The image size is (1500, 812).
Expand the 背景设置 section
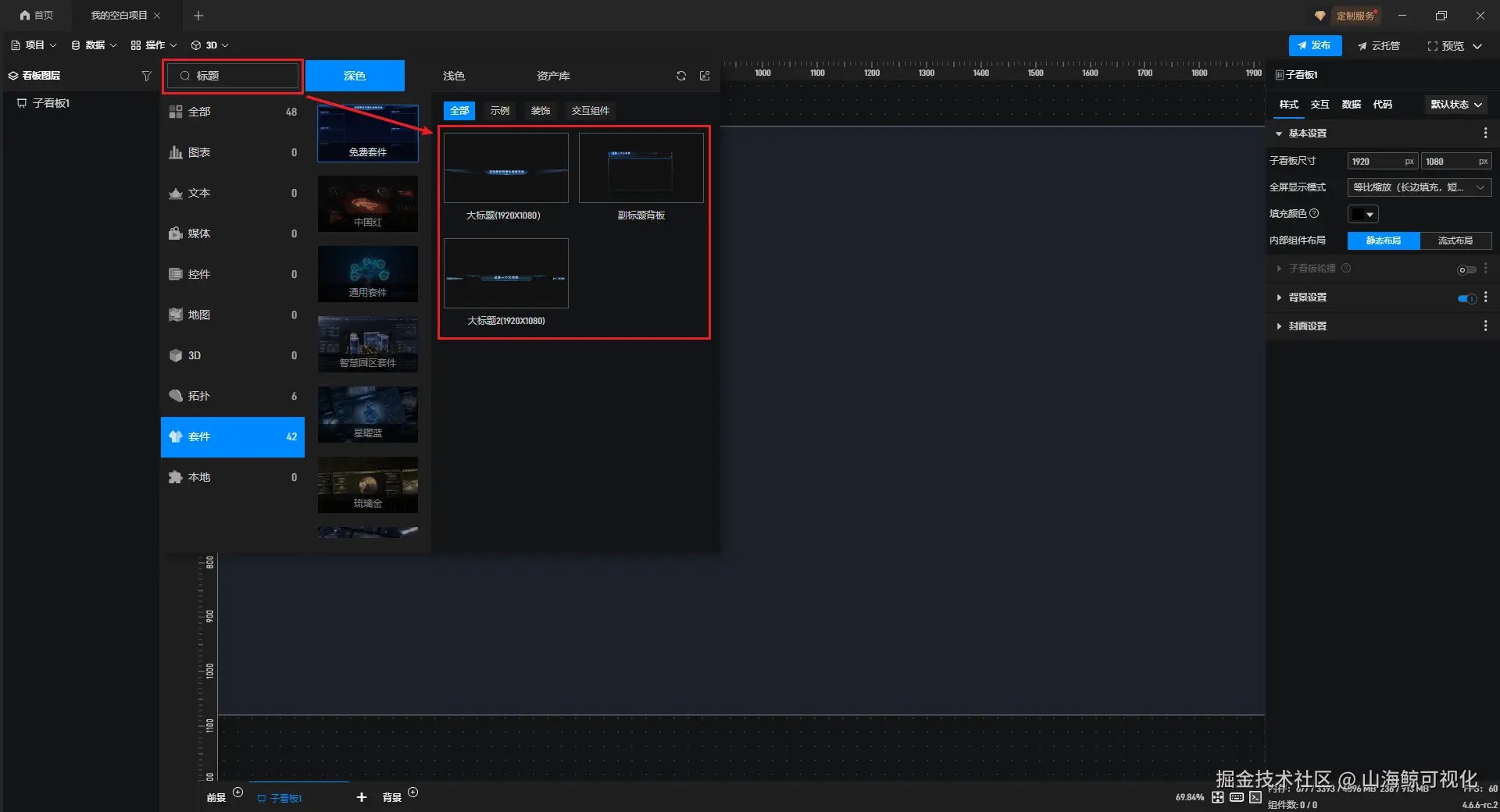point(1279,297)
